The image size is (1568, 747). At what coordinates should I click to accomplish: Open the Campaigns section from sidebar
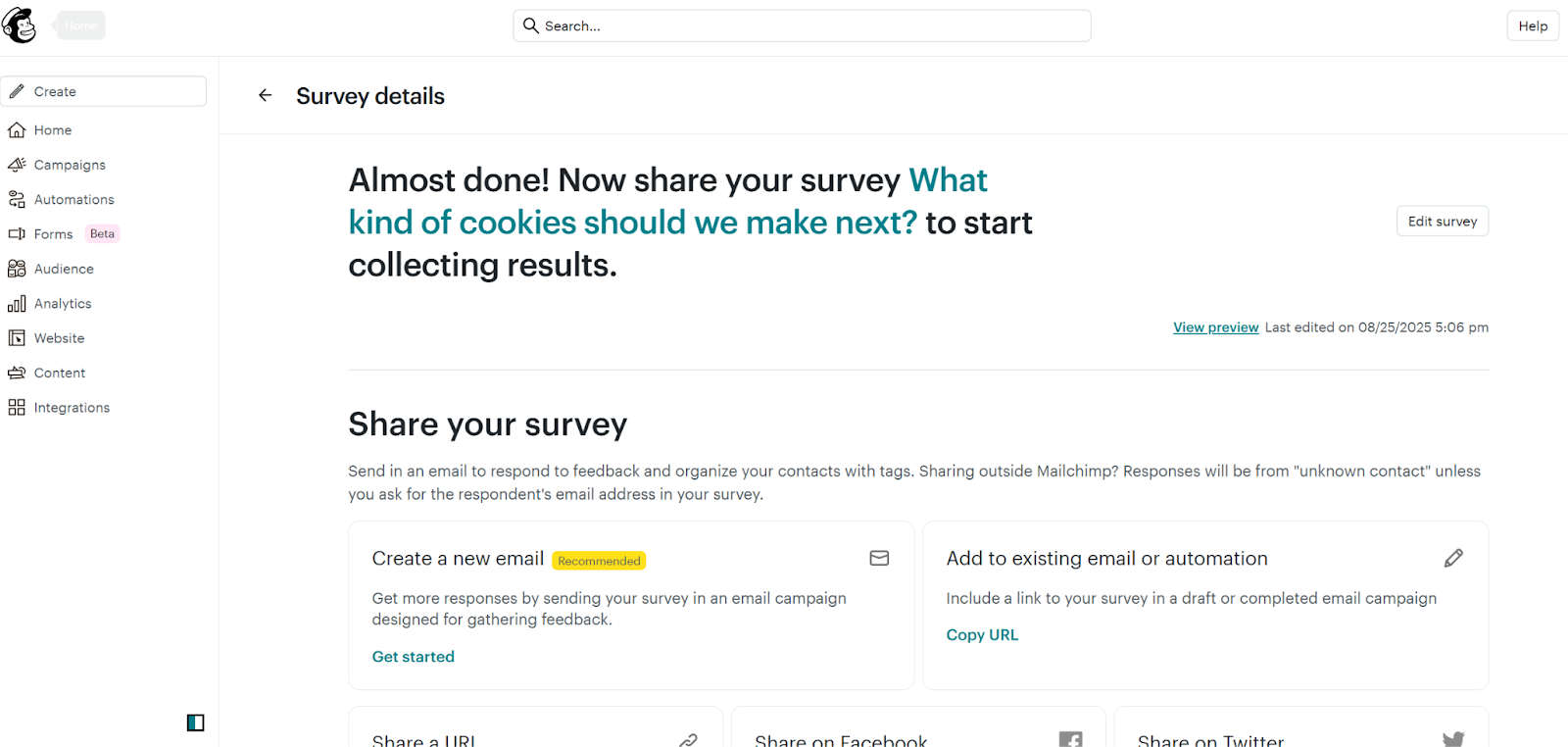pyautogui.click(x=69, y=164)
